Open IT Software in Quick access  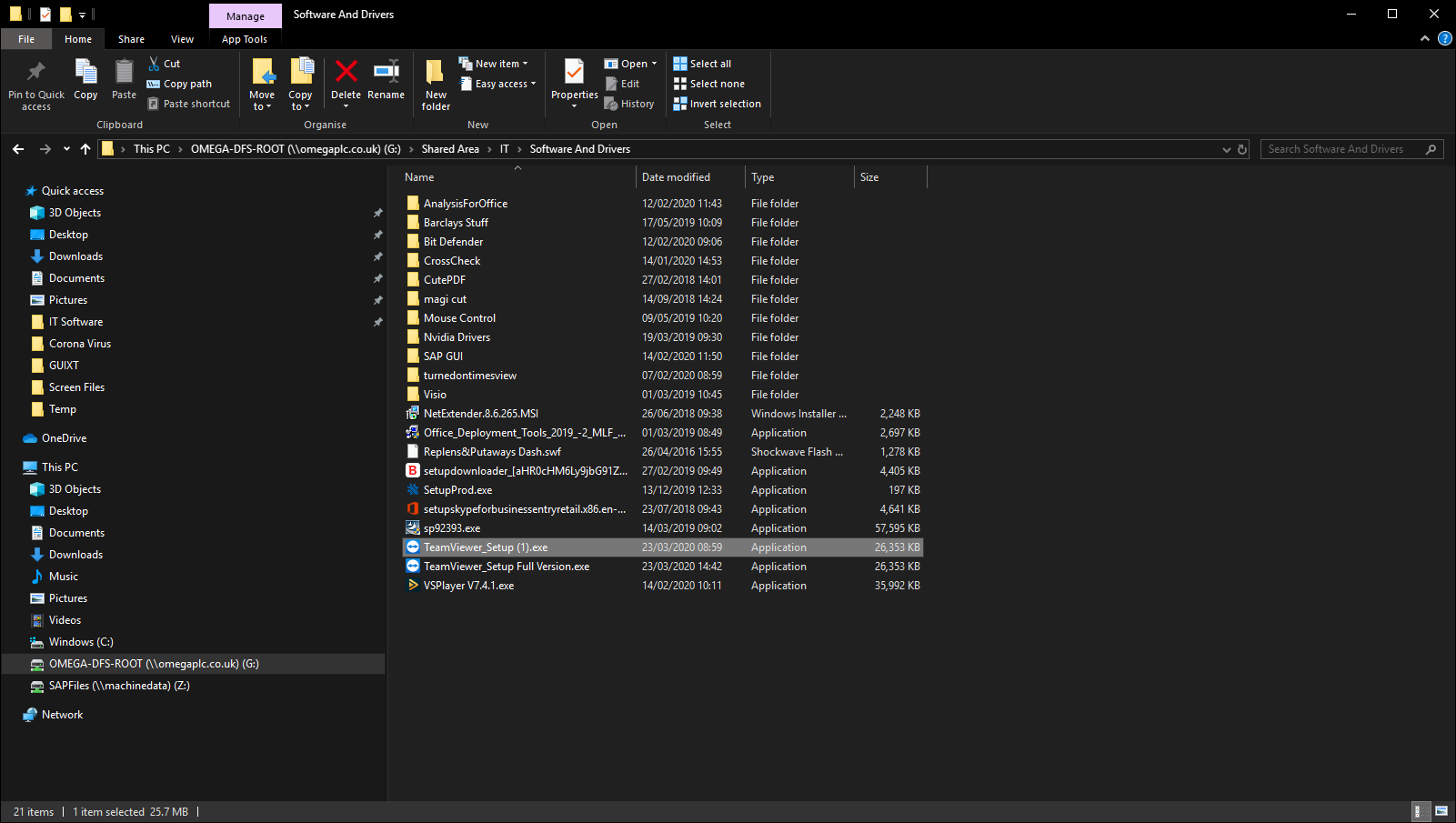(75, 322)
